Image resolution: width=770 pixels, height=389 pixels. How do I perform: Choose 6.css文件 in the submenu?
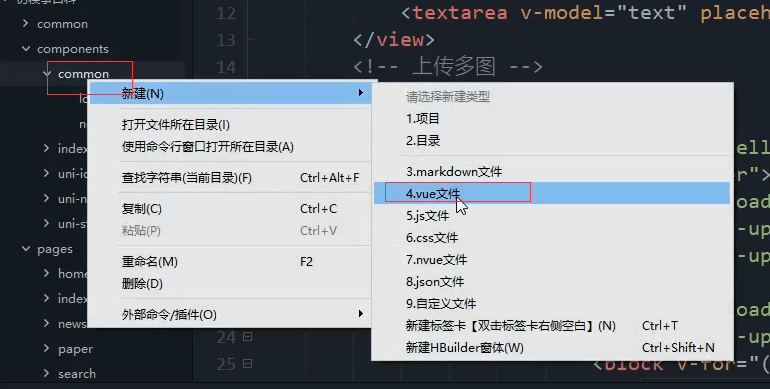coord(432,238)
